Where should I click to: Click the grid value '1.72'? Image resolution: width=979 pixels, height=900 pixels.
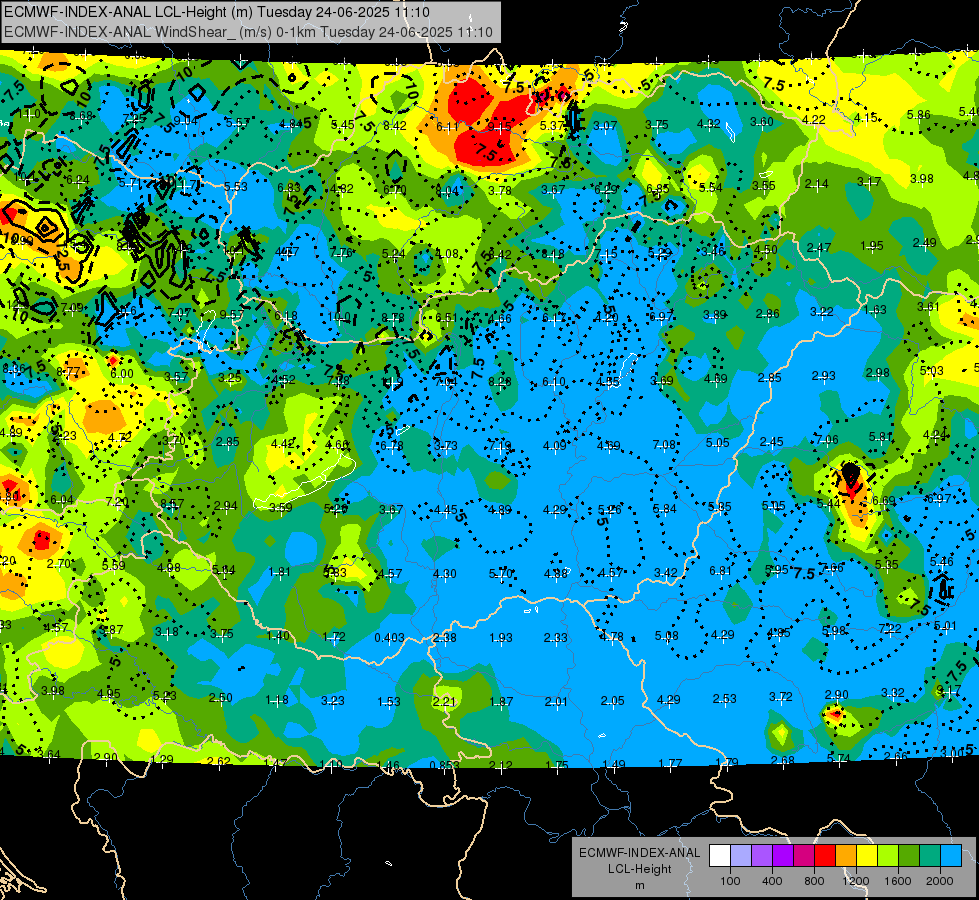click(334, 636)
